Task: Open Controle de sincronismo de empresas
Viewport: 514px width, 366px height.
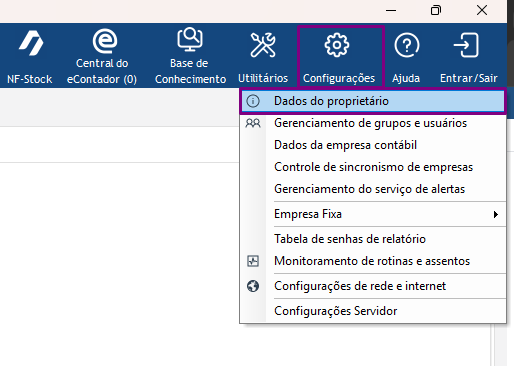Action: point(373,167)
